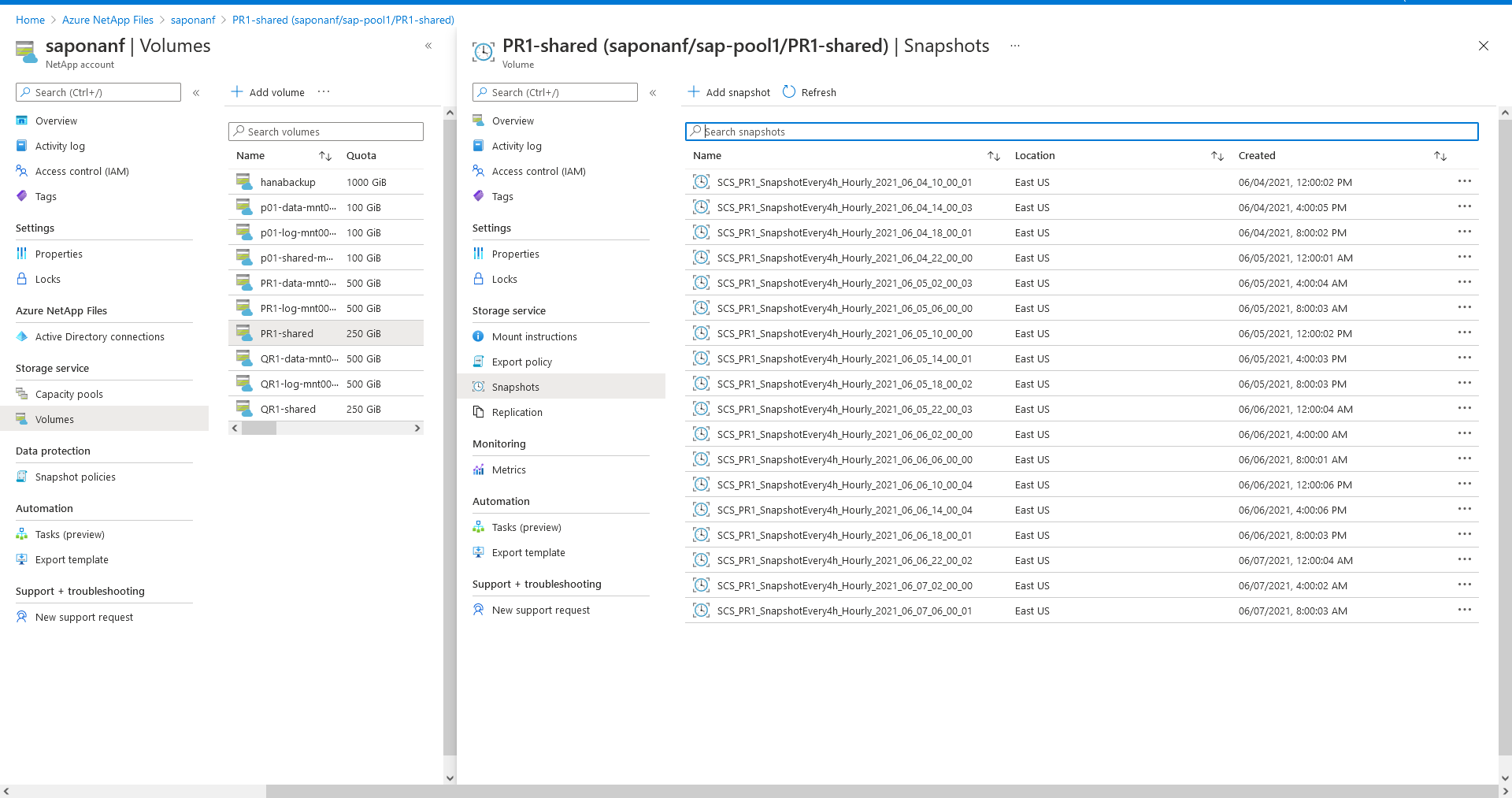Click the Search snapshots field

[x=1081, y=132]
